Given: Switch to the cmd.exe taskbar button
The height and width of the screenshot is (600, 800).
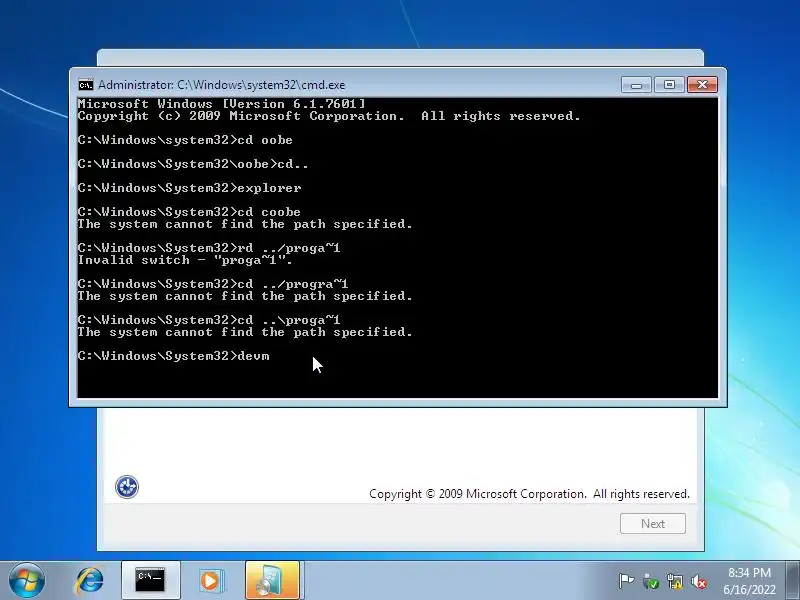Looking at the screenshot, I should click(x=151, y=580).
